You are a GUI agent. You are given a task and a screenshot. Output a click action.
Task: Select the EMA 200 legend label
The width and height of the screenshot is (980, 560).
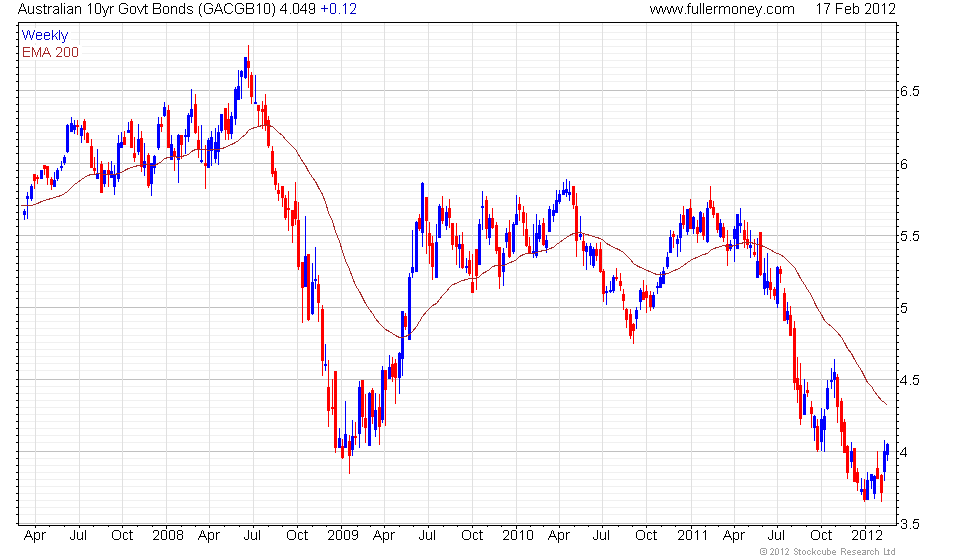tap(50, 52)
